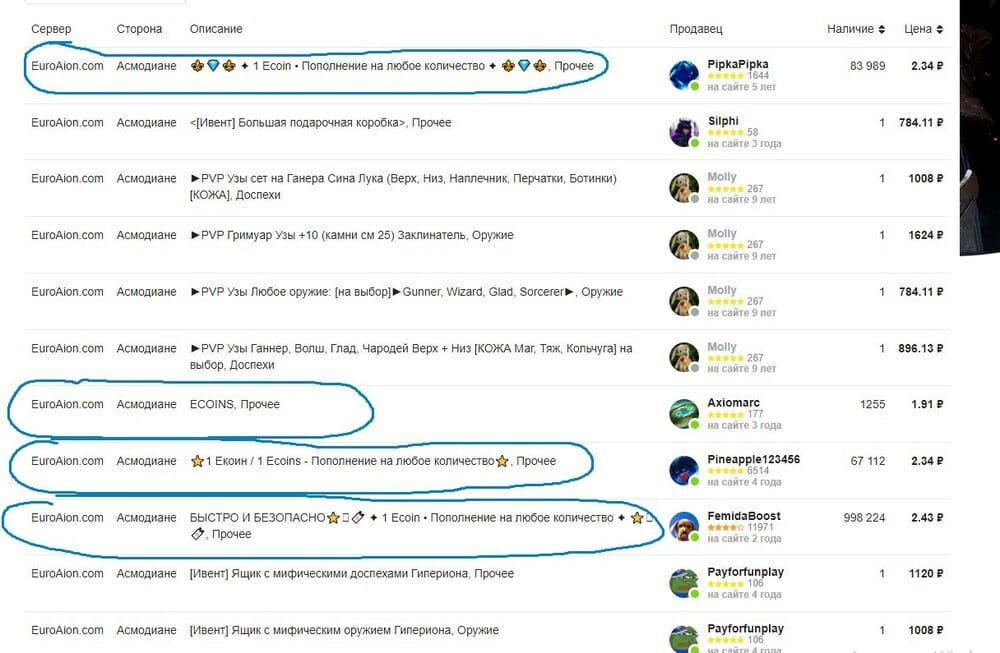Open PipkaPipka seller avatar

pyautogui.click(x=684, y=75)
